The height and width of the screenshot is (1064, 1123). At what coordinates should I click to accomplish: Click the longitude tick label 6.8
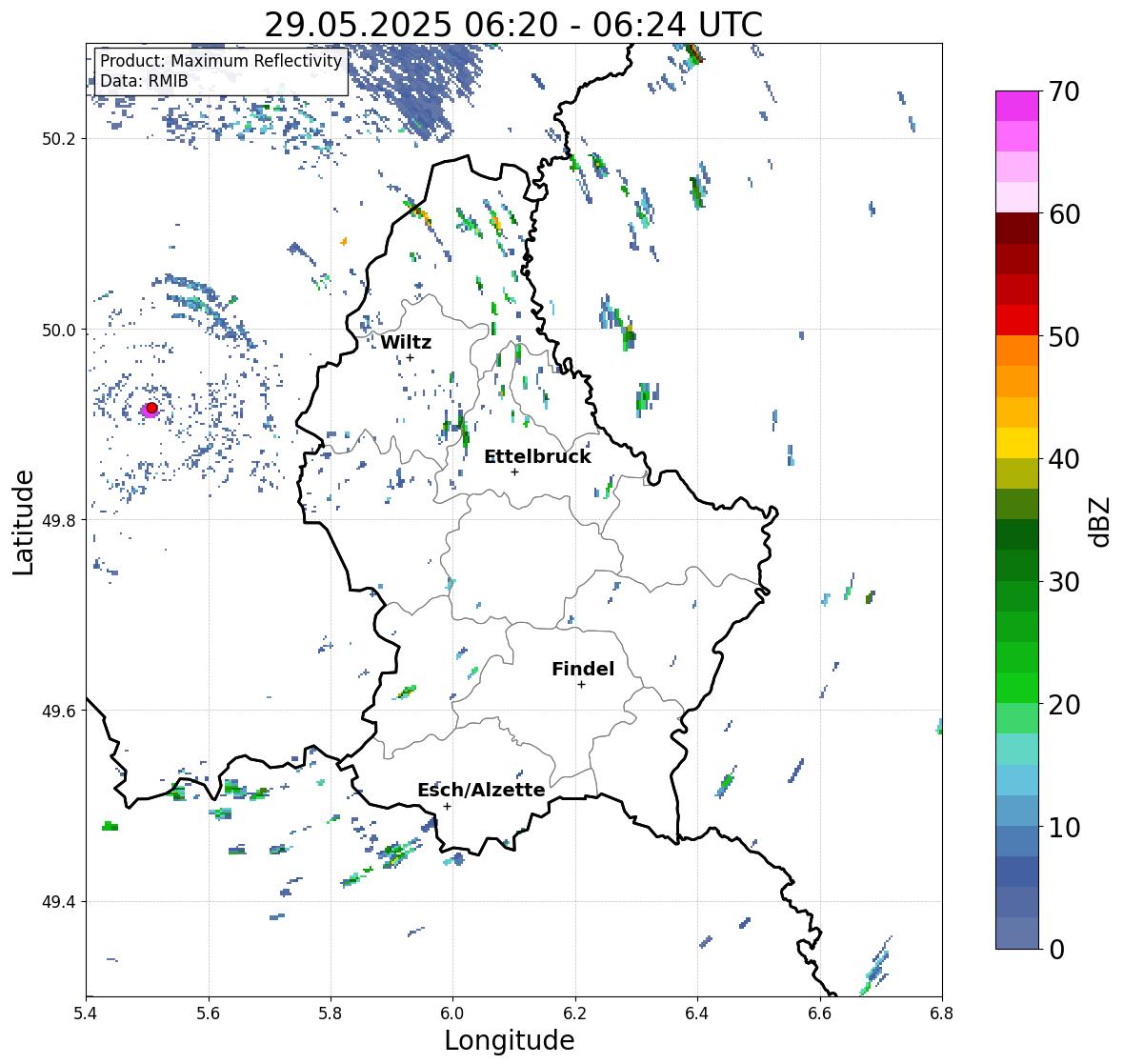click(941, 1013)
